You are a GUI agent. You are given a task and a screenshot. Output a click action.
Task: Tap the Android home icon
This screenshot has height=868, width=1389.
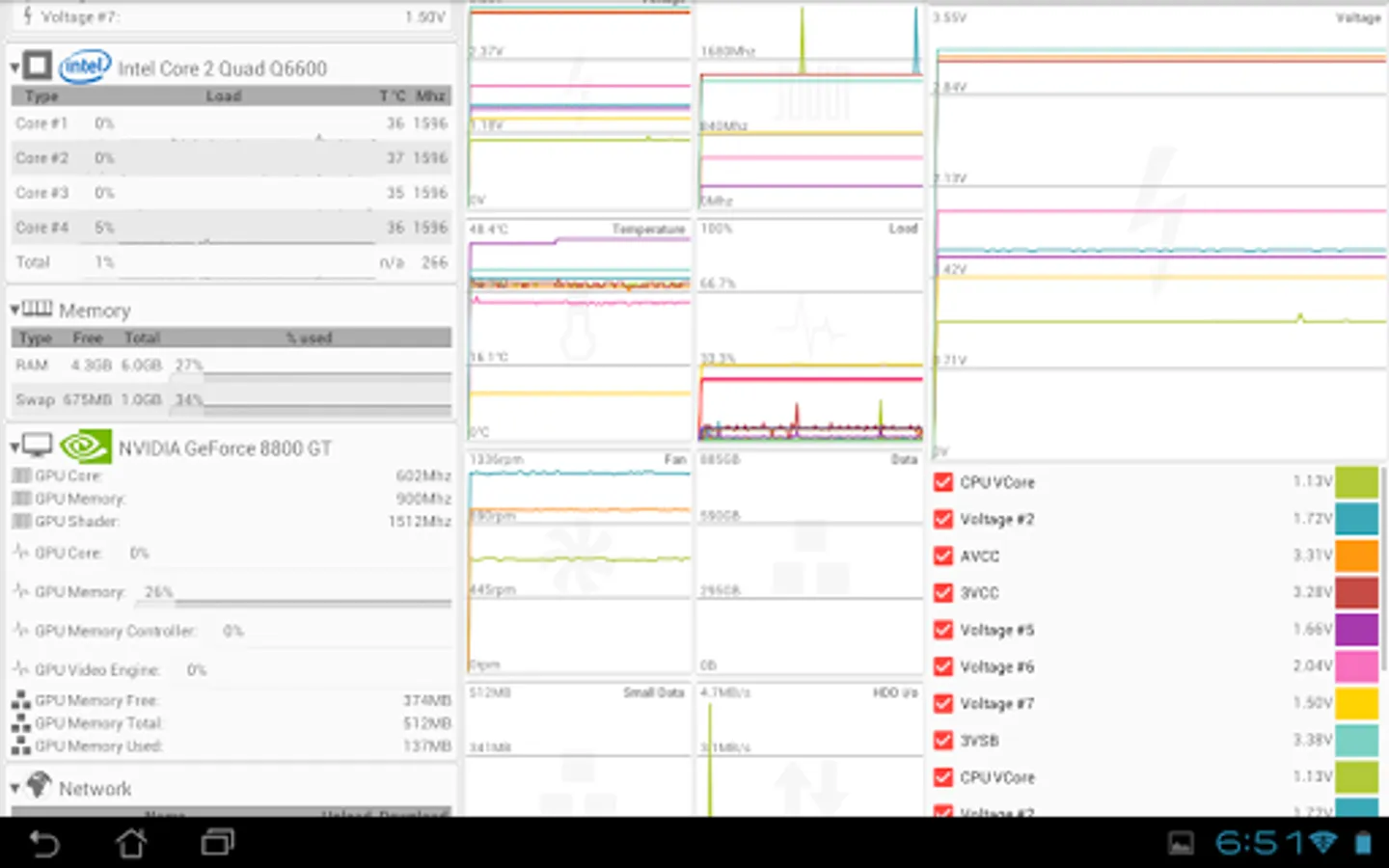[131, 843]
